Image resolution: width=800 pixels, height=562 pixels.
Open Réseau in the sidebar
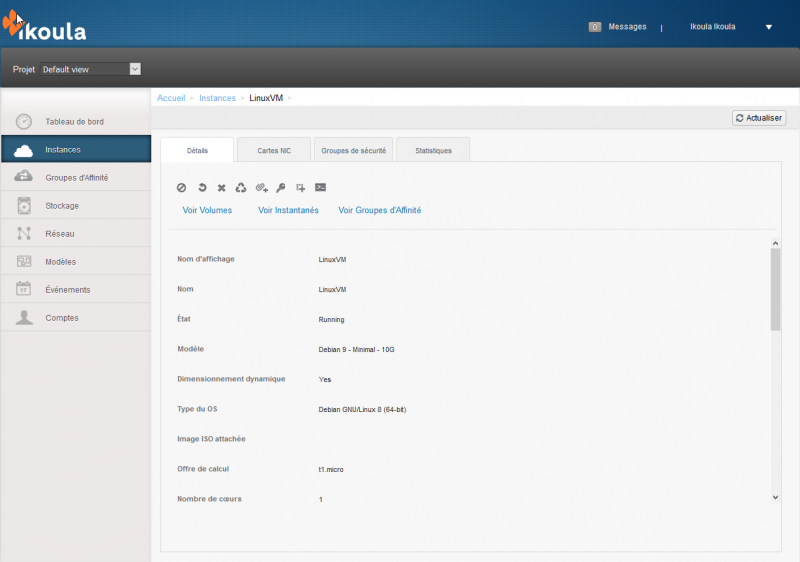pos(76,233)
